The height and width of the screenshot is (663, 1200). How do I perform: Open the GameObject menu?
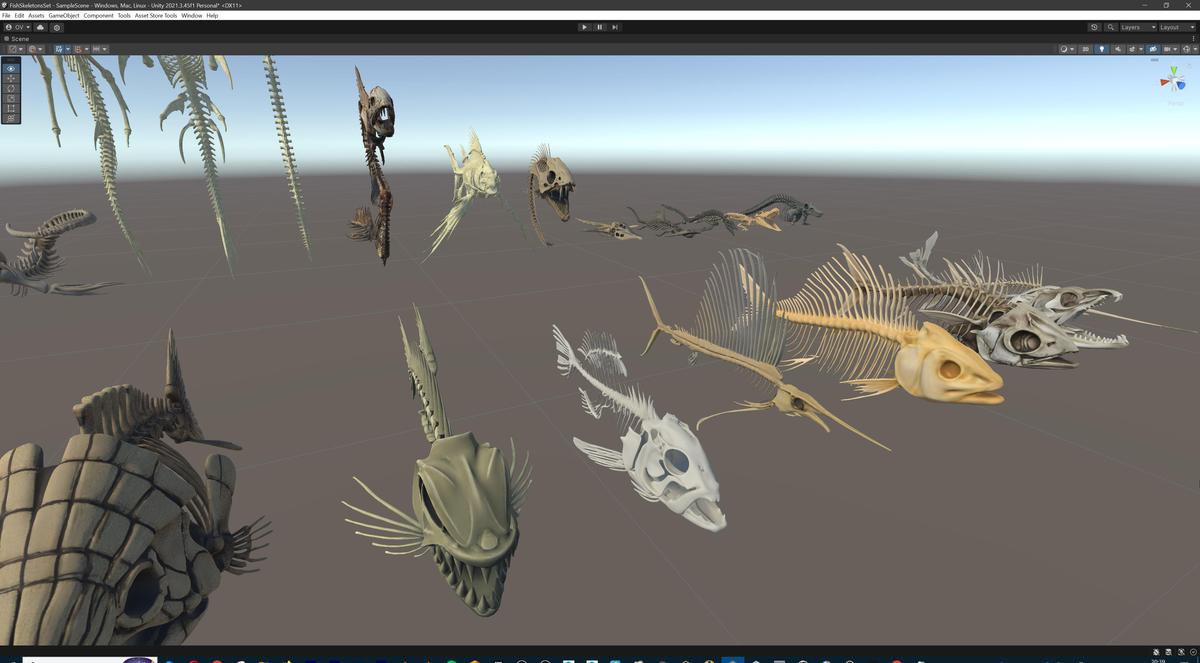tap(62, 15)
